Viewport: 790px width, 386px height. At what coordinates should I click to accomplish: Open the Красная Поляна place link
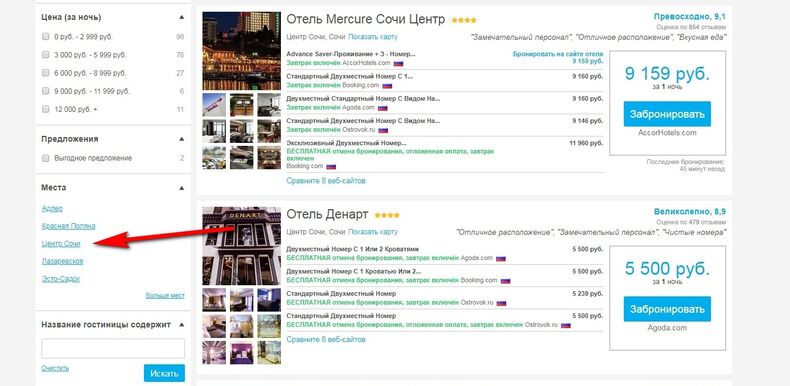[69, 226]
